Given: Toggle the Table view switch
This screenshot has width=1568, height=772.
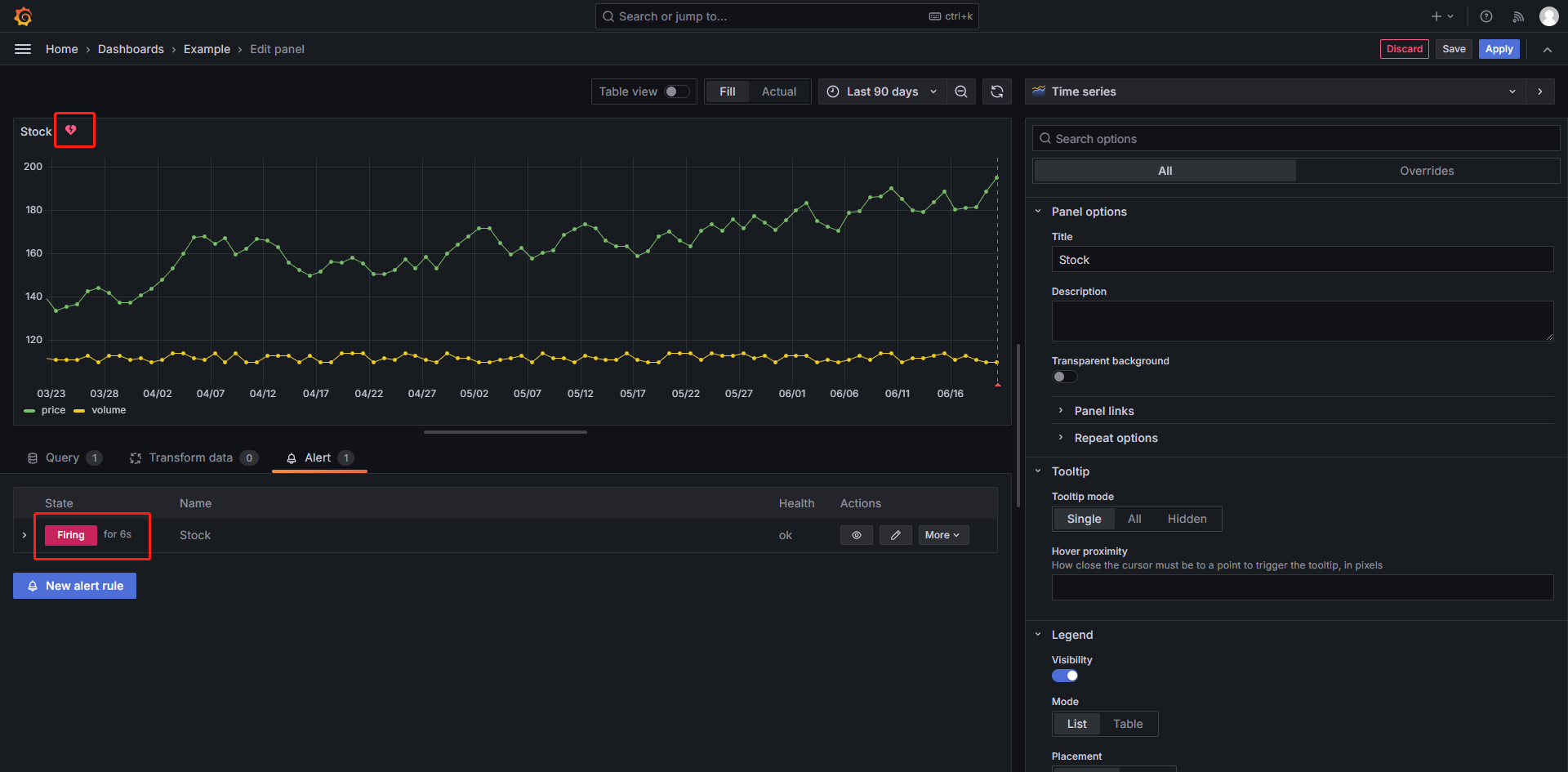Looking at the screenshot, I should click(675, 91).
